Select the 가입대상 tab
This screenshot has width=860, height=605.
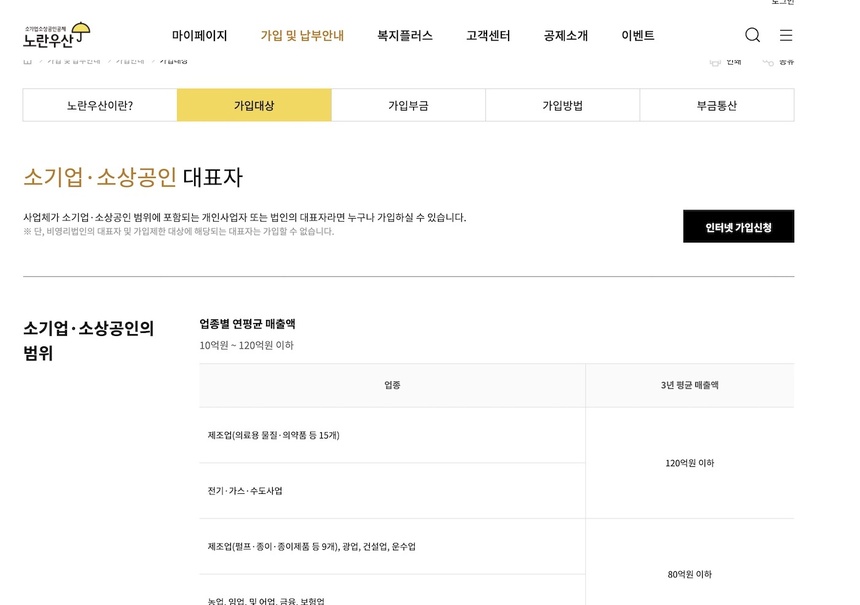click(254, 105)
